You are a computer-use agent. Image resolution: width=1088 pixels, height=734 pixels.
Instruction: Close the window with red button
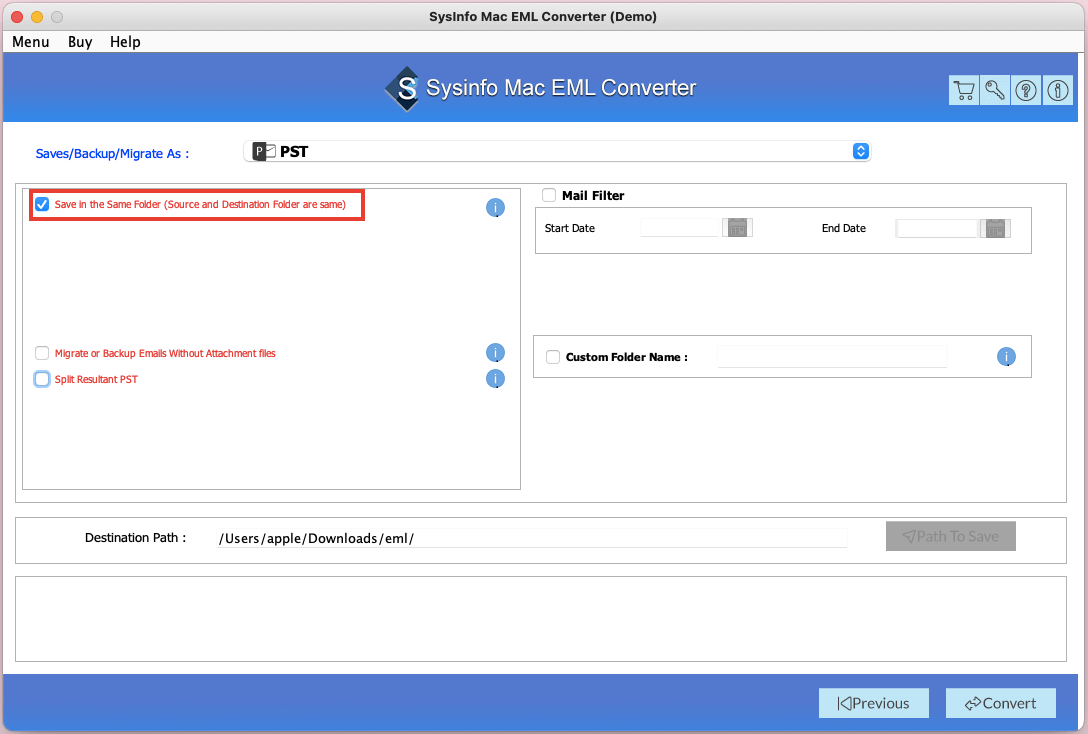pyautogui.click(x=17, y=17)
